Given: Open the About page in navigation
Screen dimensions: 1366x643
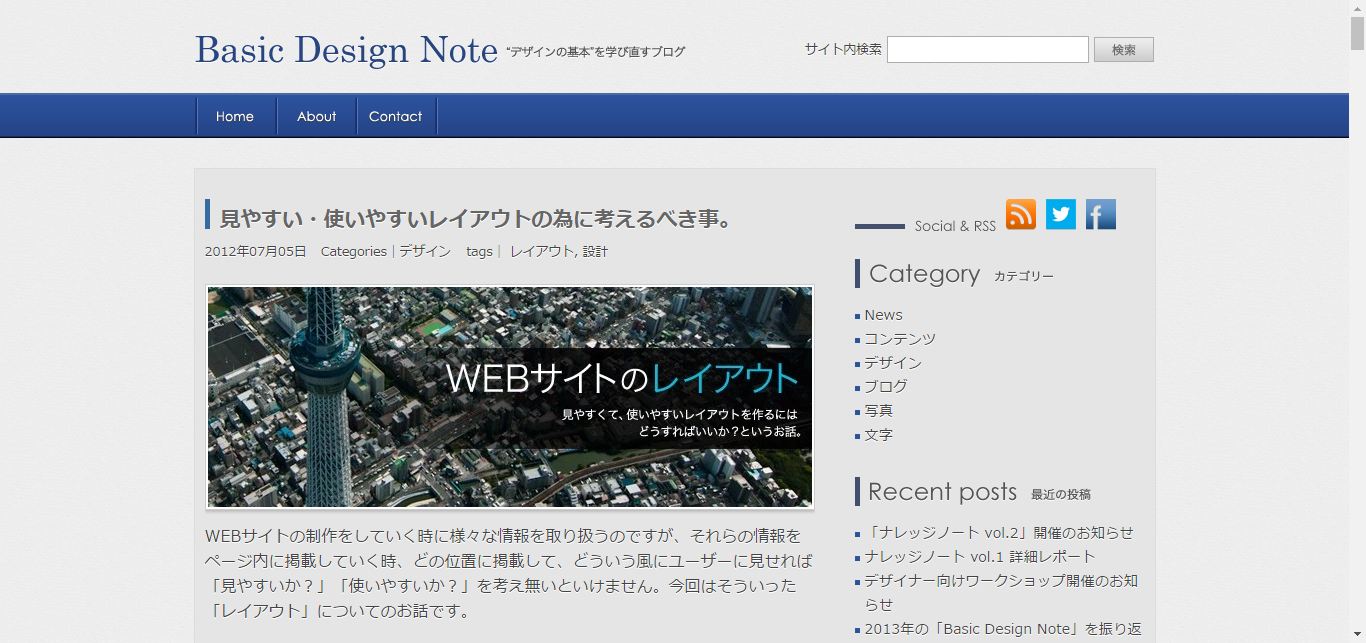Looking at the screenshot, I should (316, 116).
